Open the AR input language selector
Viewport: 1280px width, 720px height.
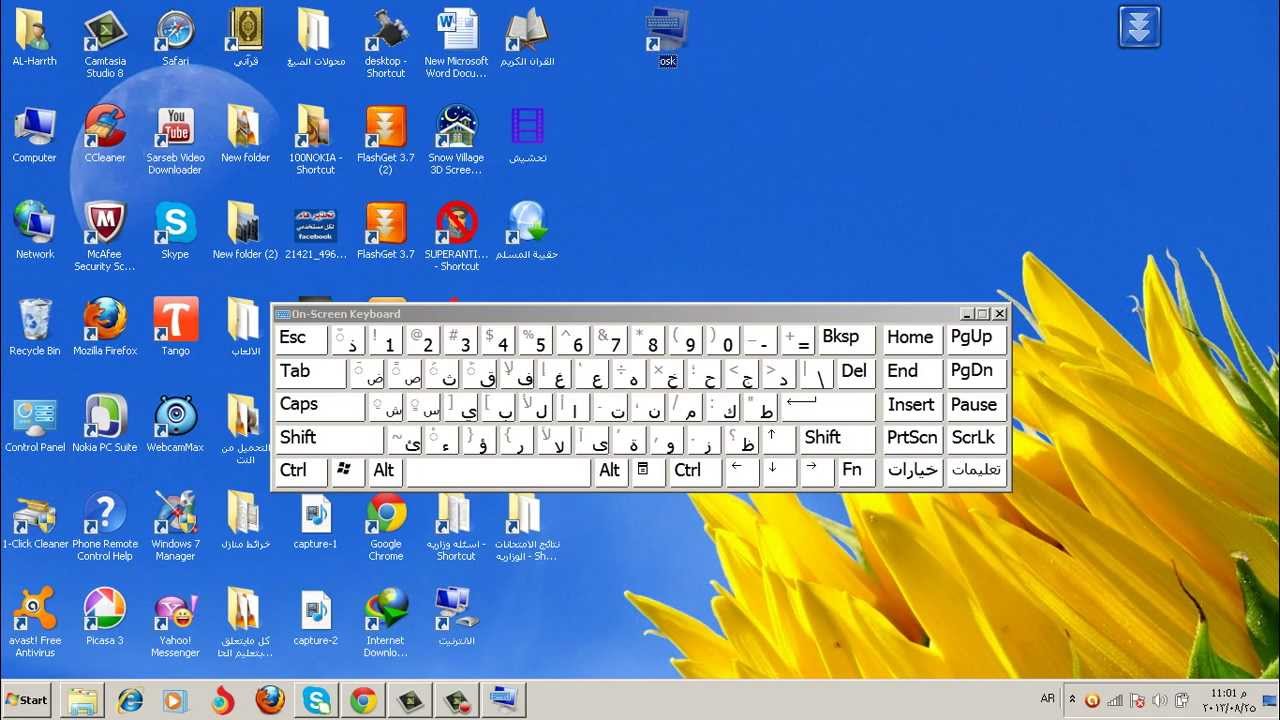pos(1048,699)
